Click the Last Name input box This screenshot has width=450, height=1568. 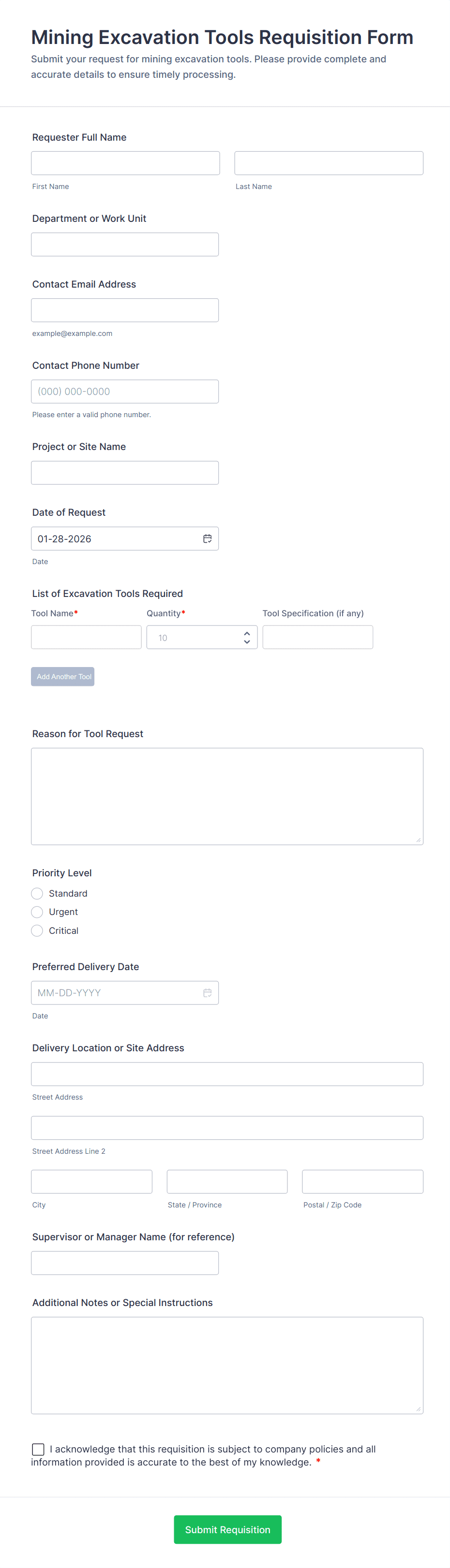click(x=329, y=163)
